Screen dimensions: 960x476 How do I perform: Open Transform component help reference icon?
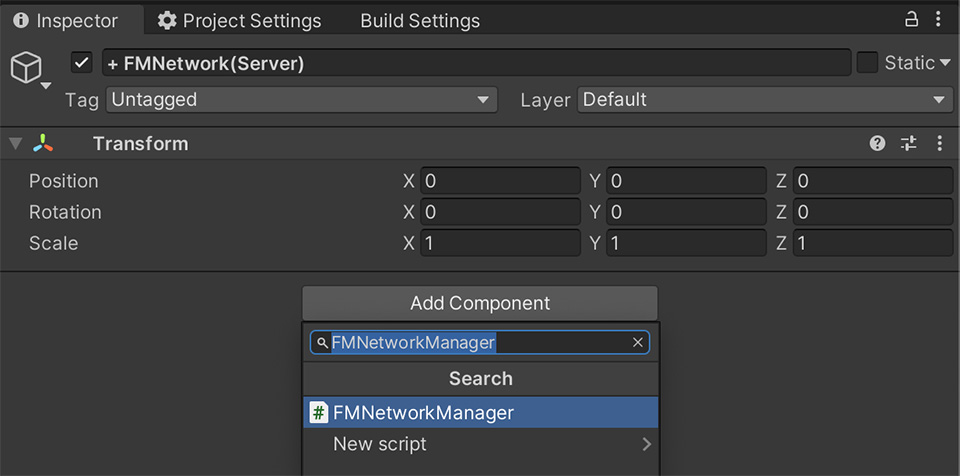tap(877, 144)
